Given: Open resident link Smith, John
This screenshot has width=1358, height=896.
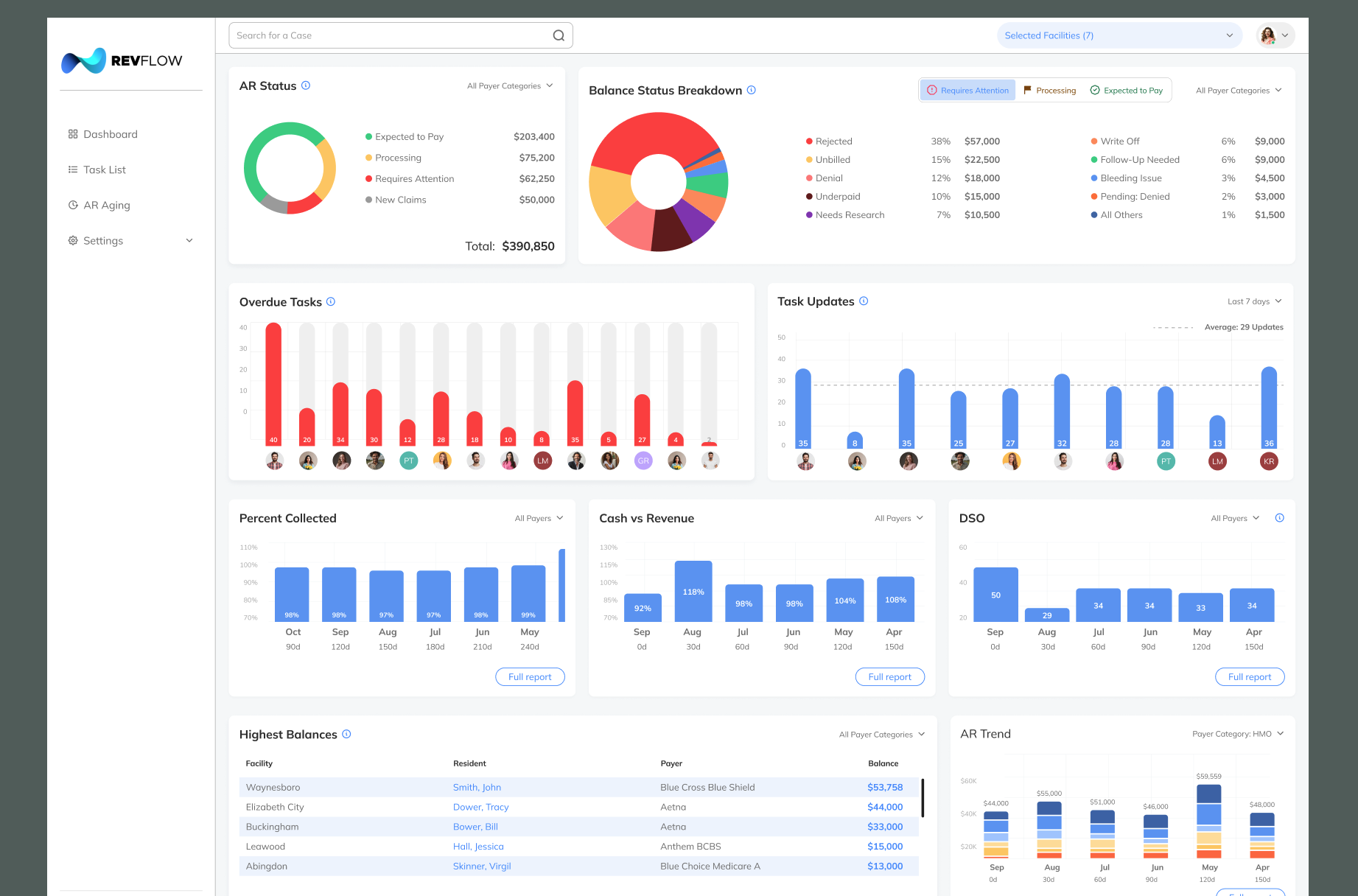Looking at the screenshot, I should point(477,787).
